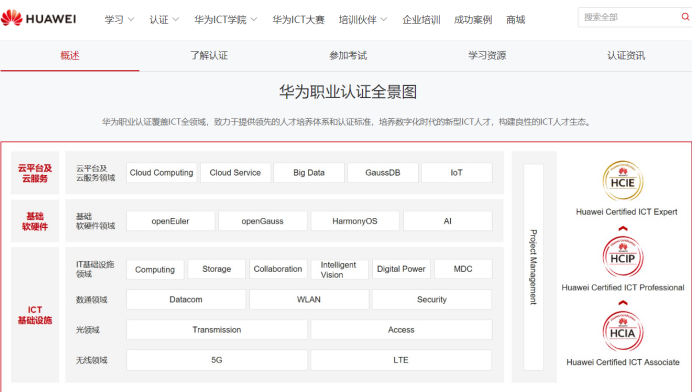Open the Access certification
The width and height of the screenshot is (692, 392).
tap(401, 330)
